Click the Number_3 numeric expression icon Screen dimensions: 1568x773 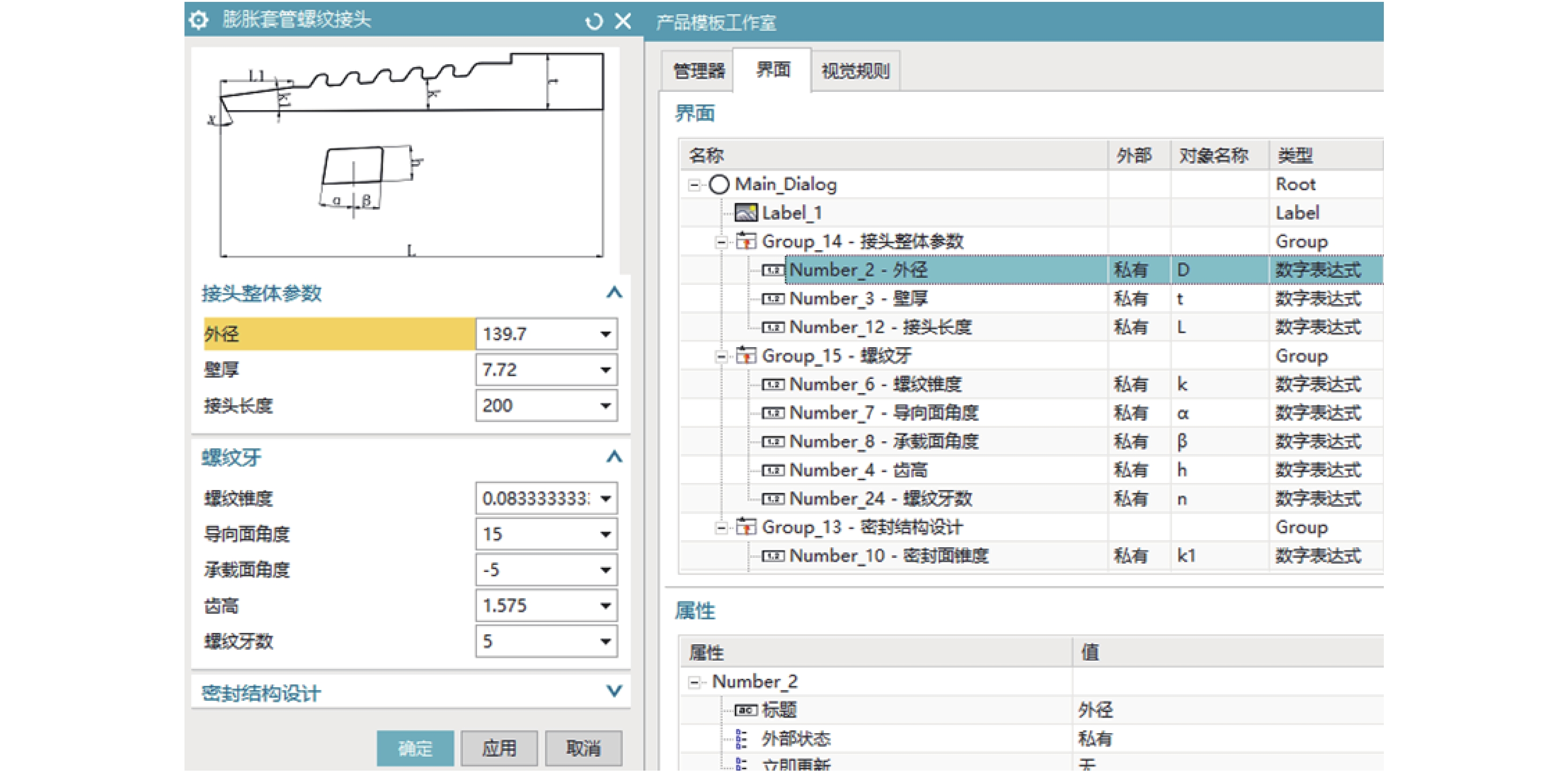(773, 299)
